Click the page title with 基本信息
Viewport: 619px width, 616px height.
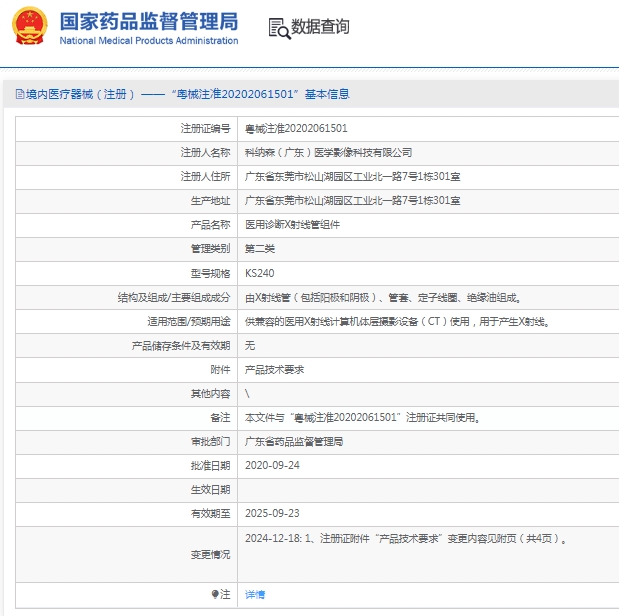point(188,94)
